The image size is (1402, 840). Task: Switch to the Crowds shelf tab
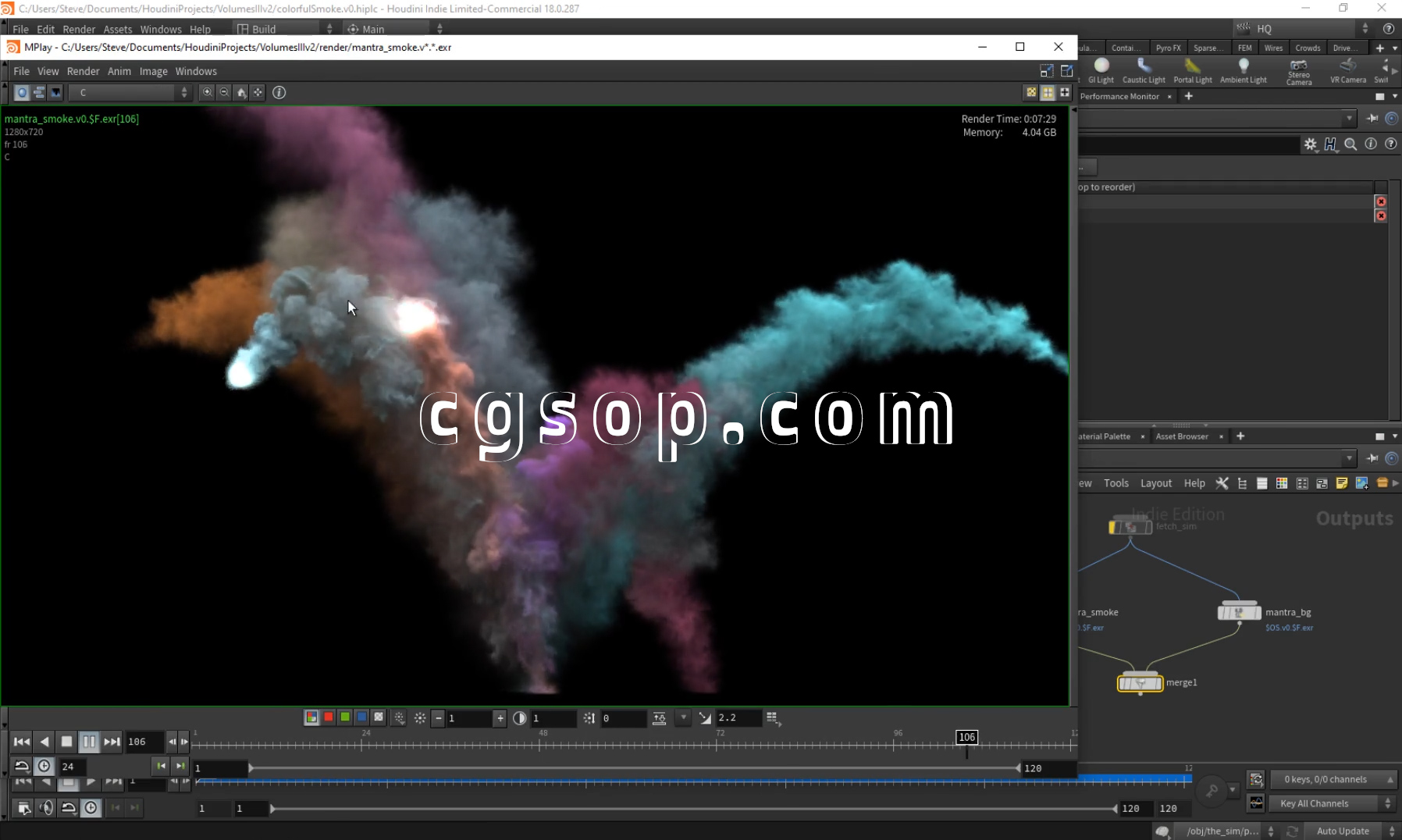1308,48
